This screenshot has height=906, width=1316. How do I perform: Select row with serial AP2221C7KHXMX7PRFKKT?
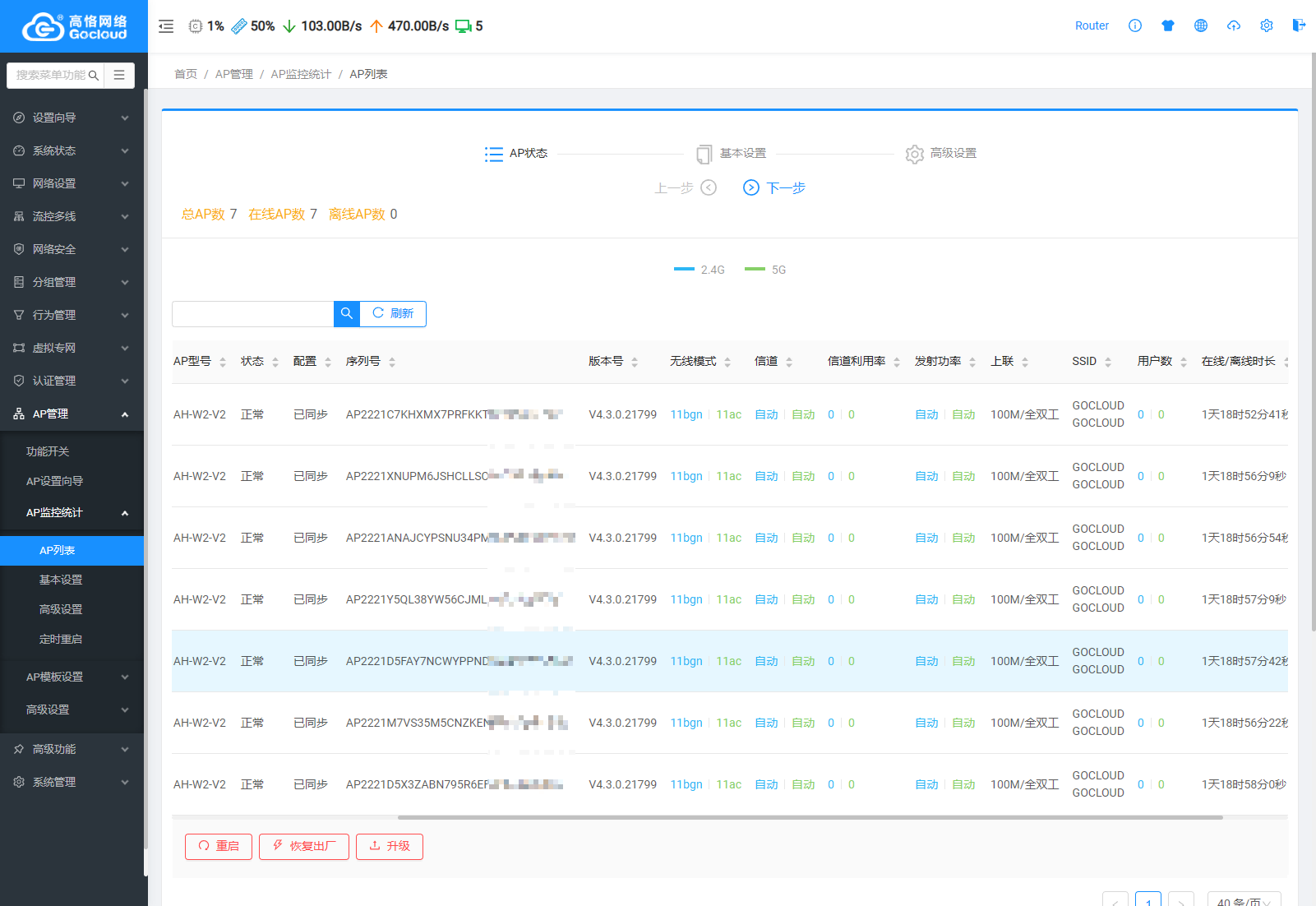point(730,414)
